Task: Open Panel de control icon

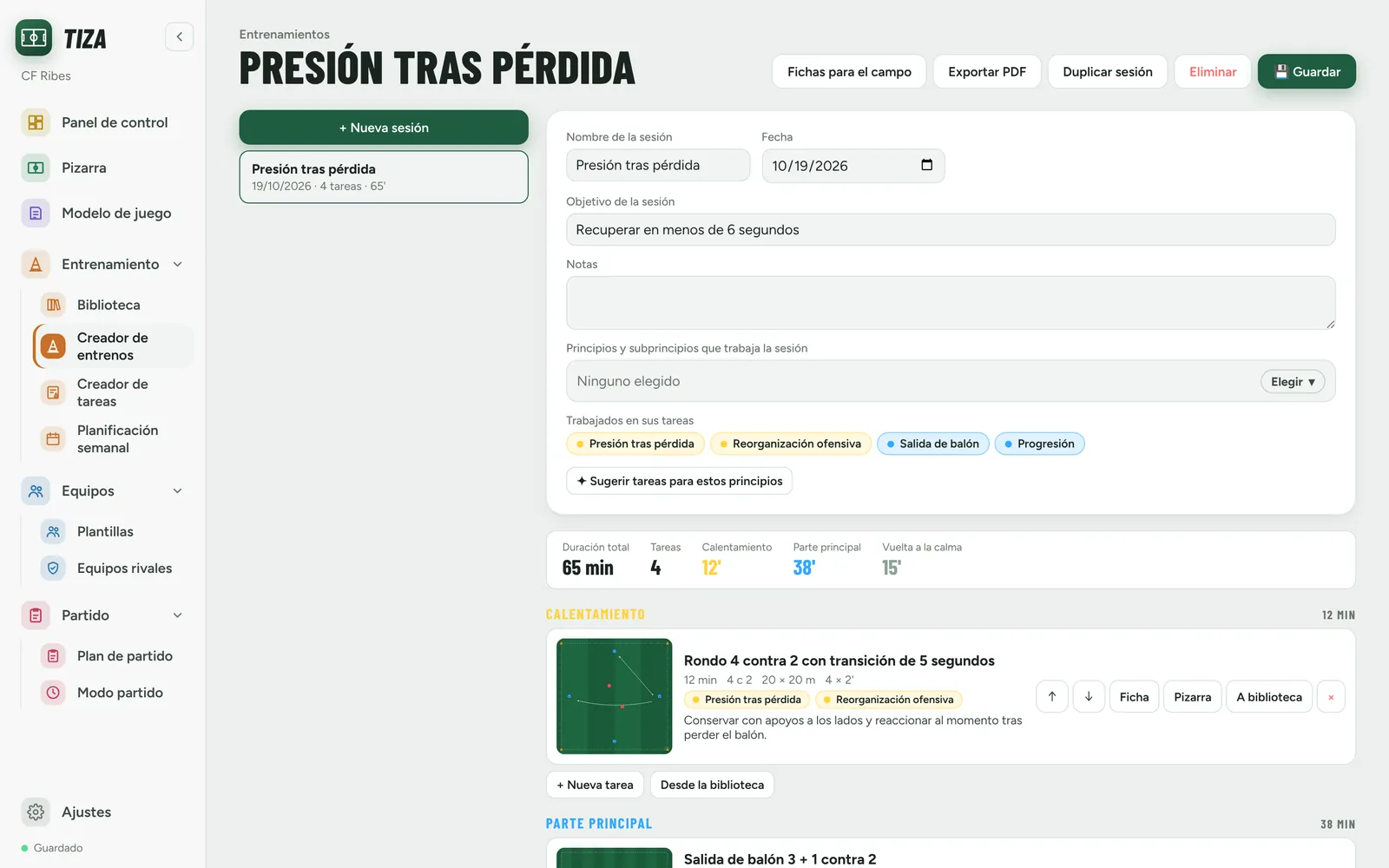Action: (x=36, y=122)
